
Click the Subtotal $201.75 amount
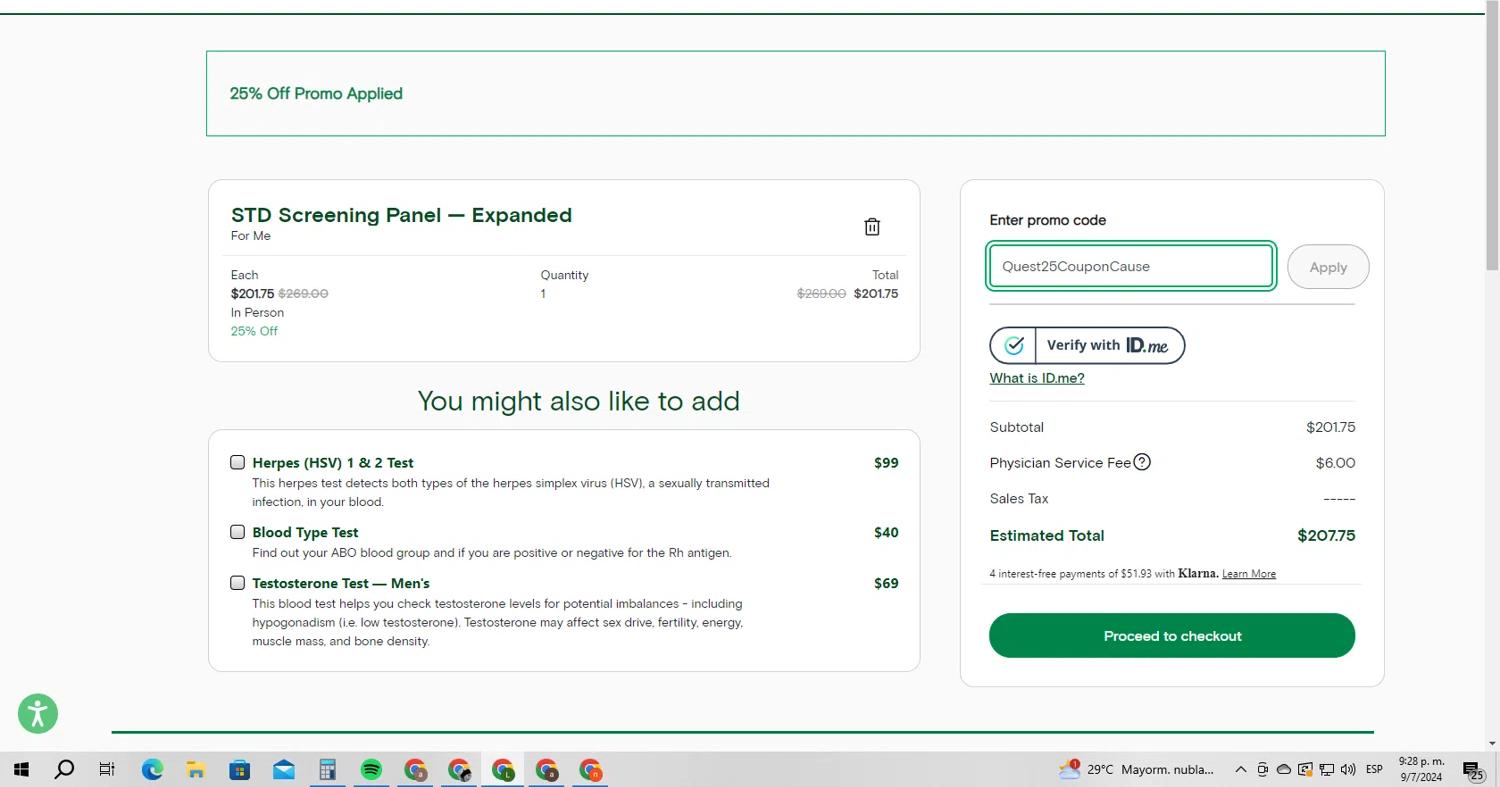(x=1330, y=427)
